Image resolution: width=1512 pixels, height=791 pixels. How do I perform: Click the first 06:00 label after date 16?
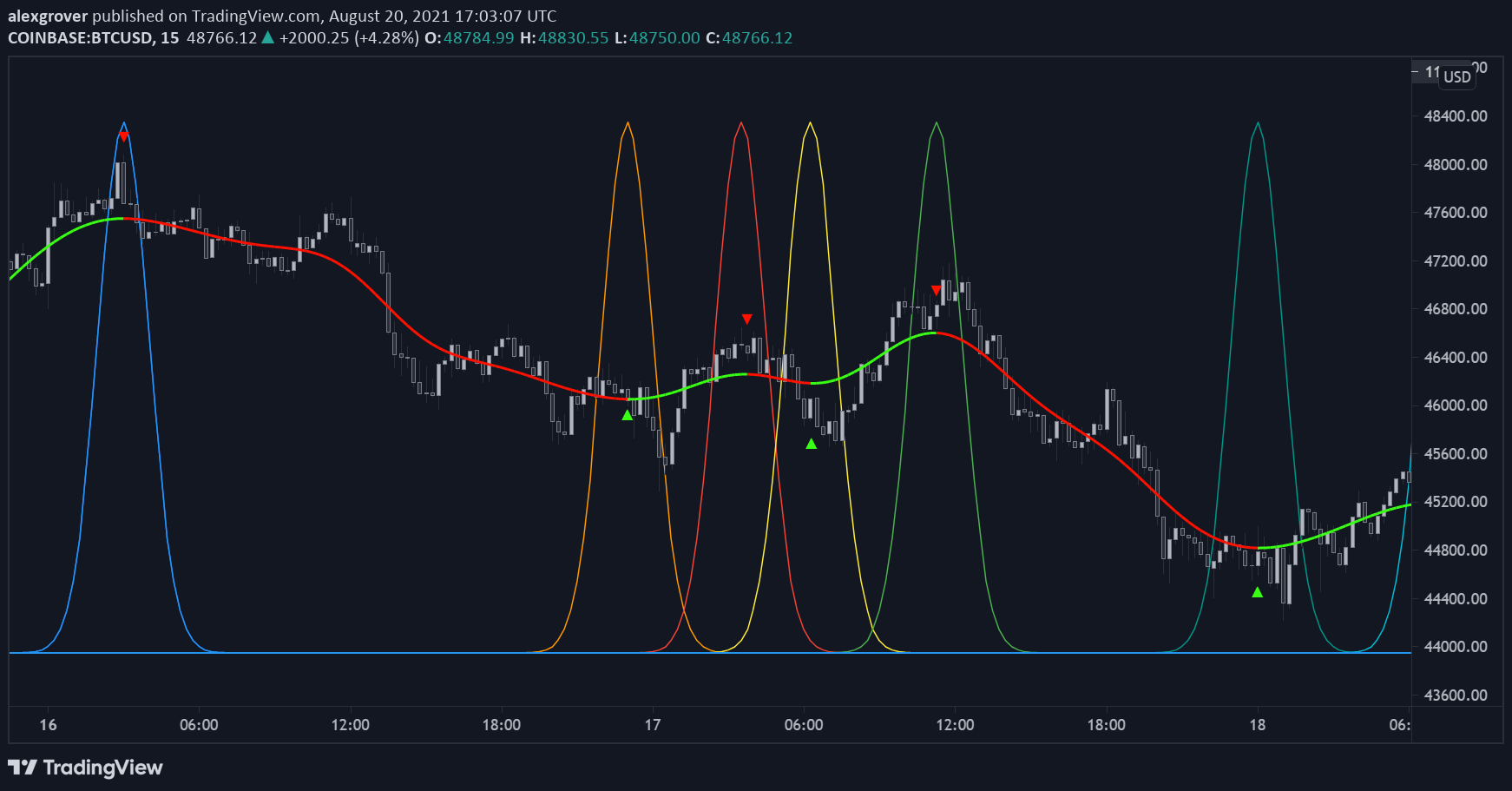(199, 725)
